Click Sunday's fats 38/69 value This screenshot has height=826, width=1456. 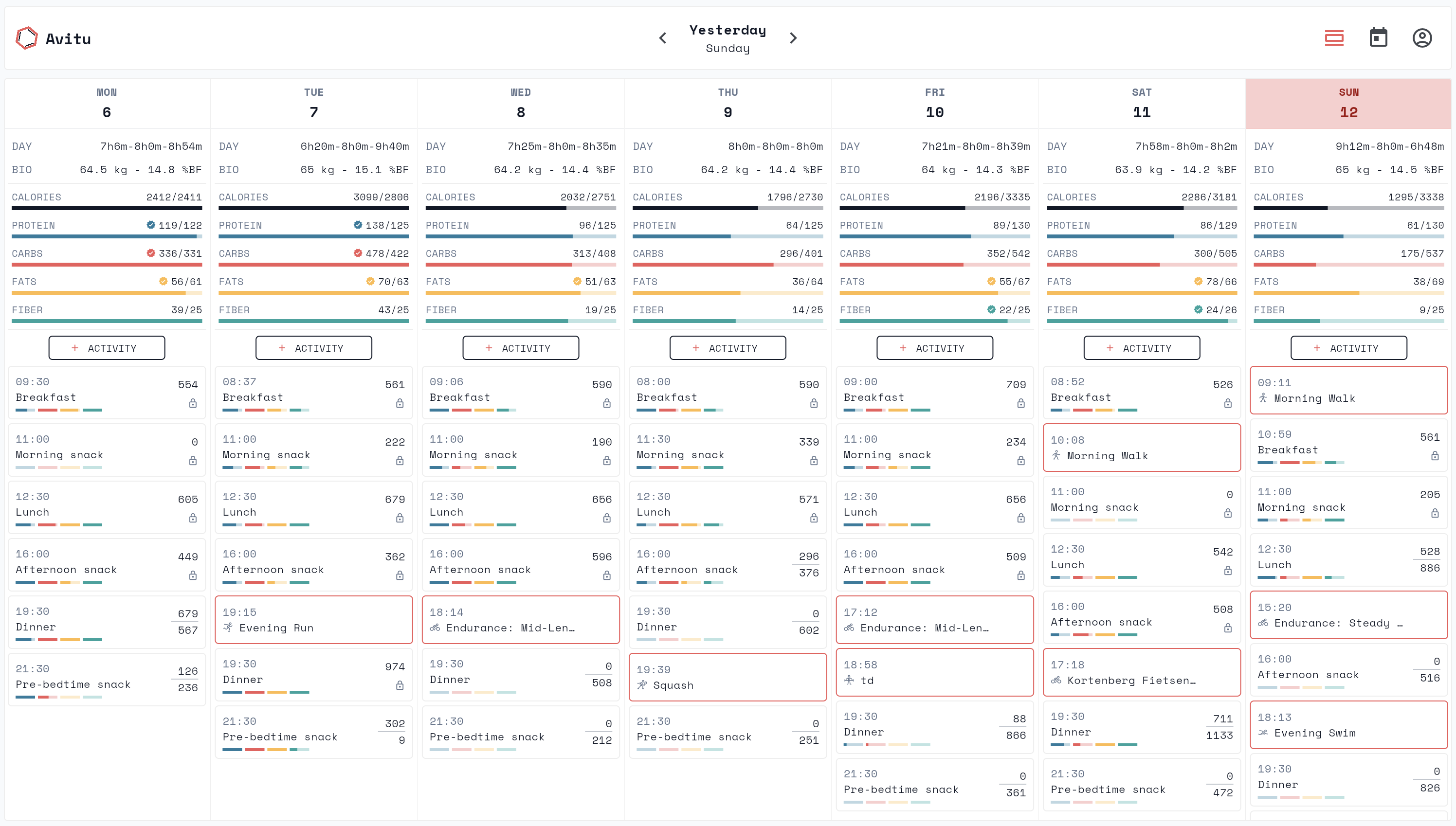point(1428,281)
